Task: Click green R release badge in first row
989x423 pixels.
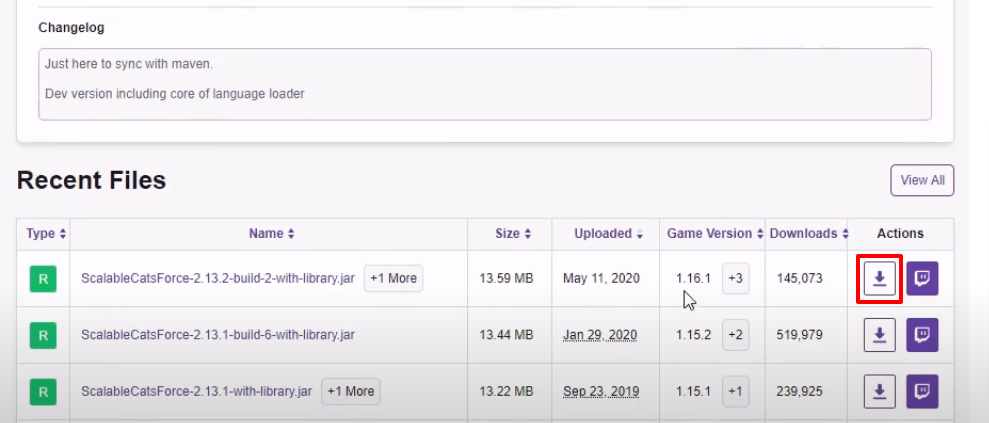Action: point(43,279)
